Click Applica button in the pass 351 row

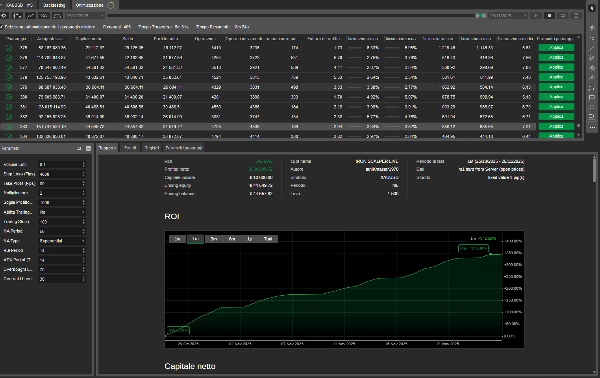(x=556, y=107)
